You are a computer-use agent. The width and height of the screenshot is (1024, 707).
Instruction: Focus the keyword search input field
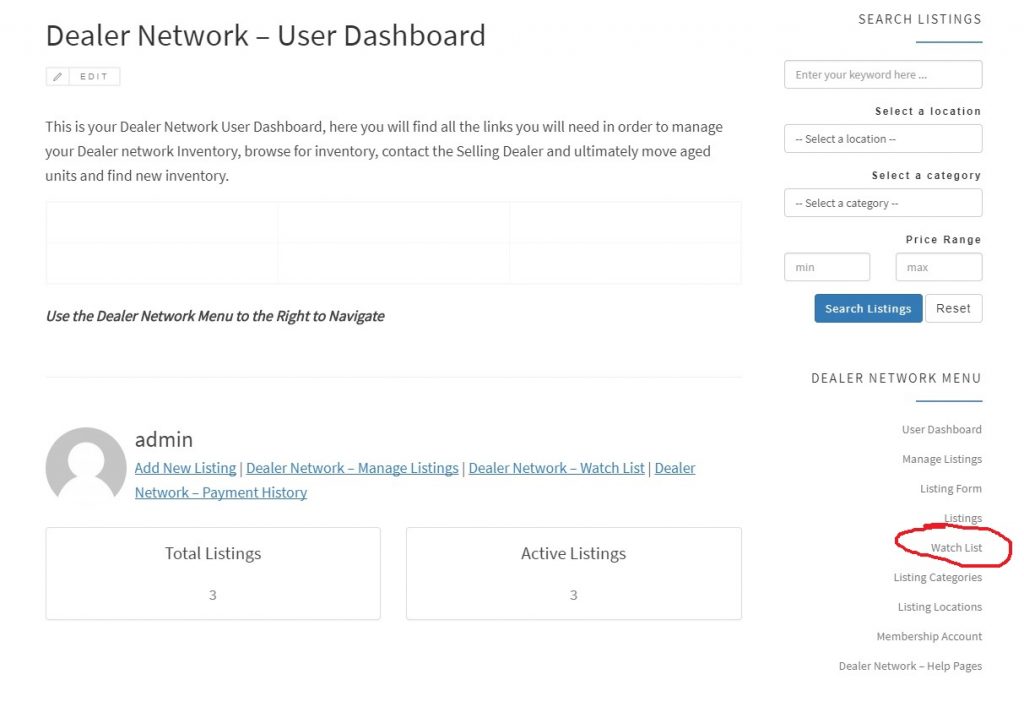[x=882, y=75]
